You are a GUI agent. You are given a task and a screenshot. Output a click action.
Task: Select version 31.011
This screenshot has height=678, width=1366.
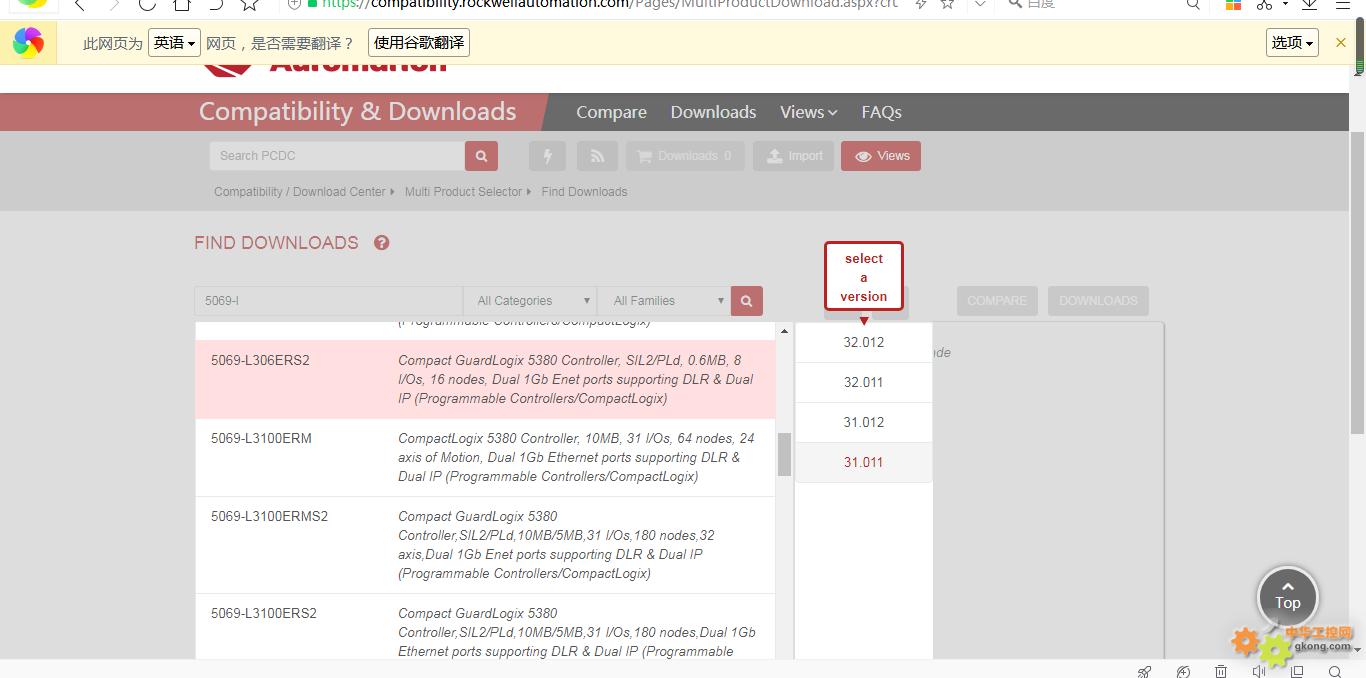pos(864,462)
